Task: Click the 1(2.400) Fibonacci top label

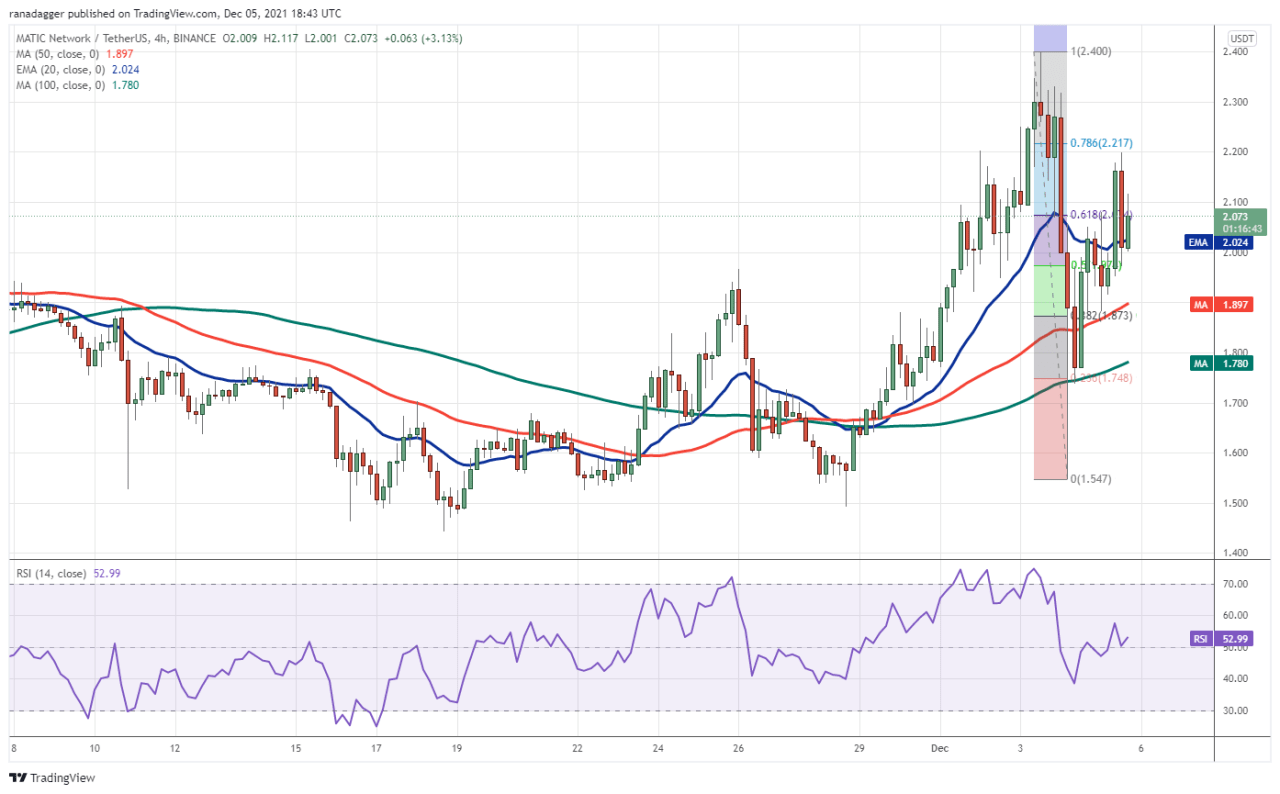Action: click(x=1090, y=51)
